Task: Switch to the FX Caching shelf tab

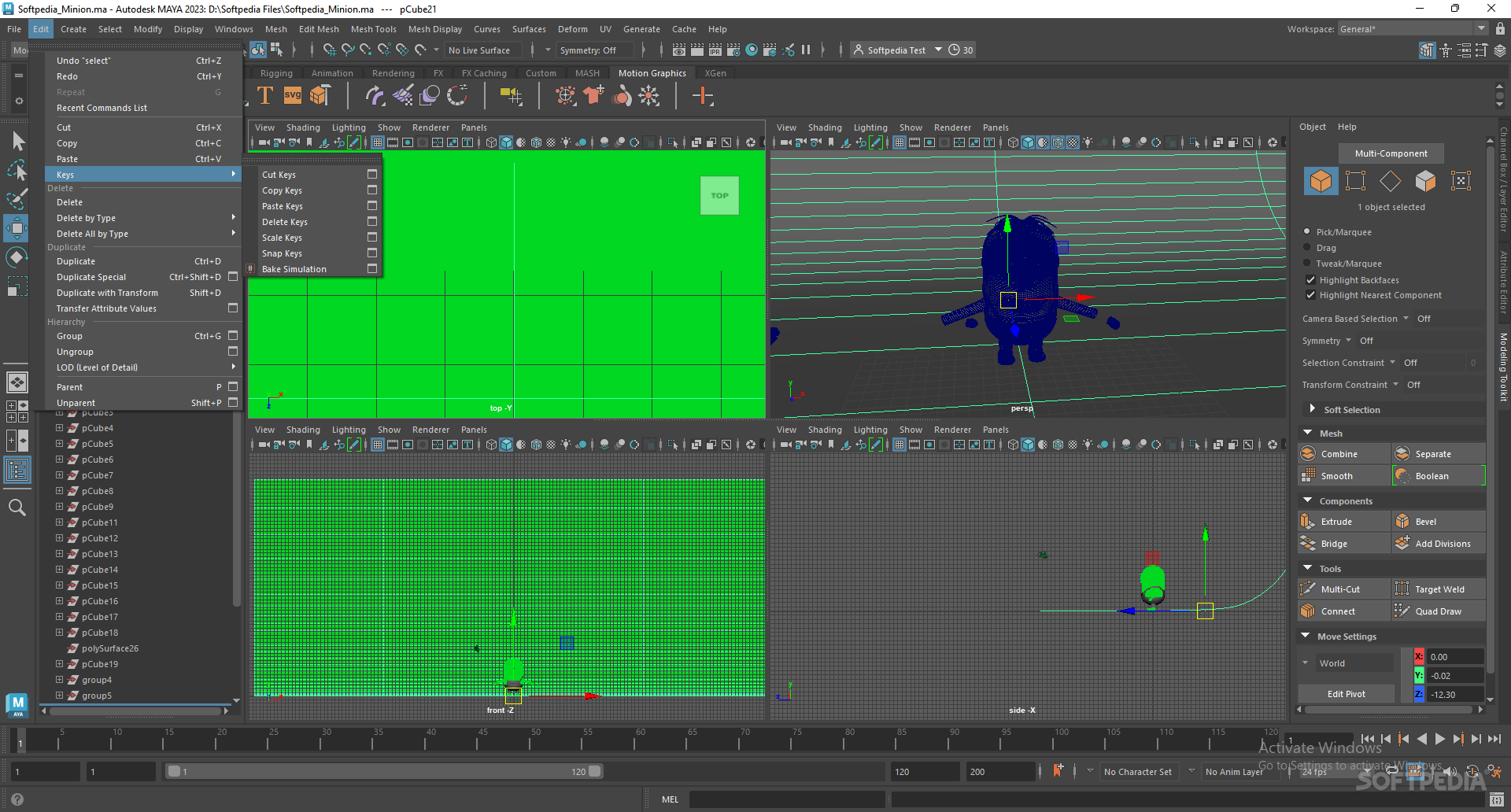Action: point(484,73)
